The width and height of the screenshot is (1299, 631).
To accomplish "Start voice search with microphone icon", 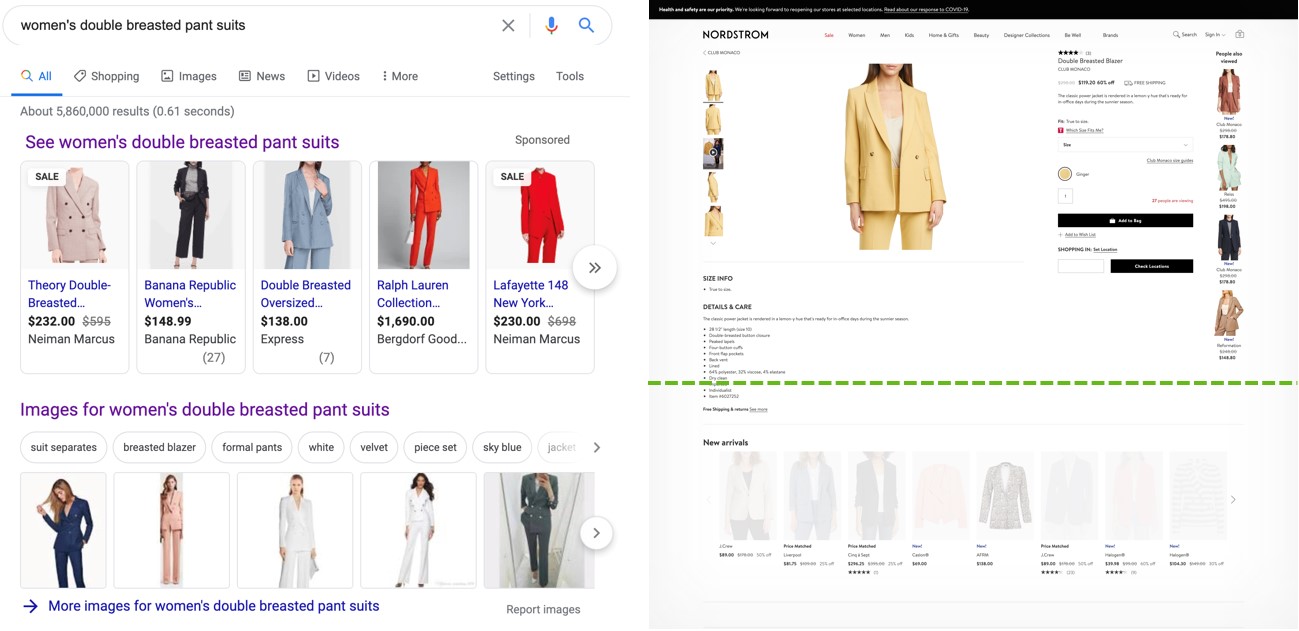I will pos(551,25).
